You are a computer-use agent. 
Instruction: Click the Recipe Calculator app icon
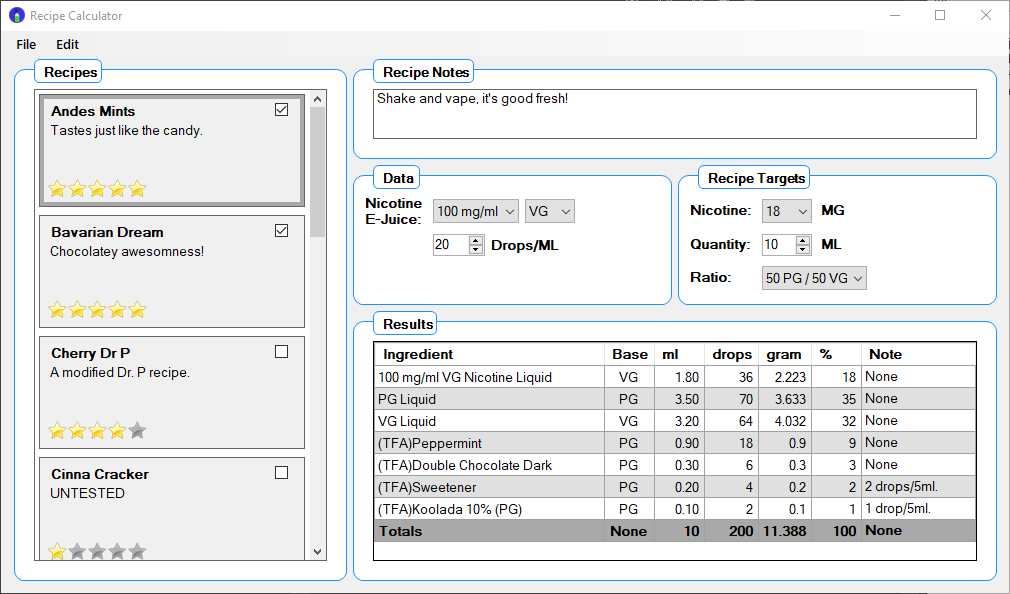[x=16, y=16]
